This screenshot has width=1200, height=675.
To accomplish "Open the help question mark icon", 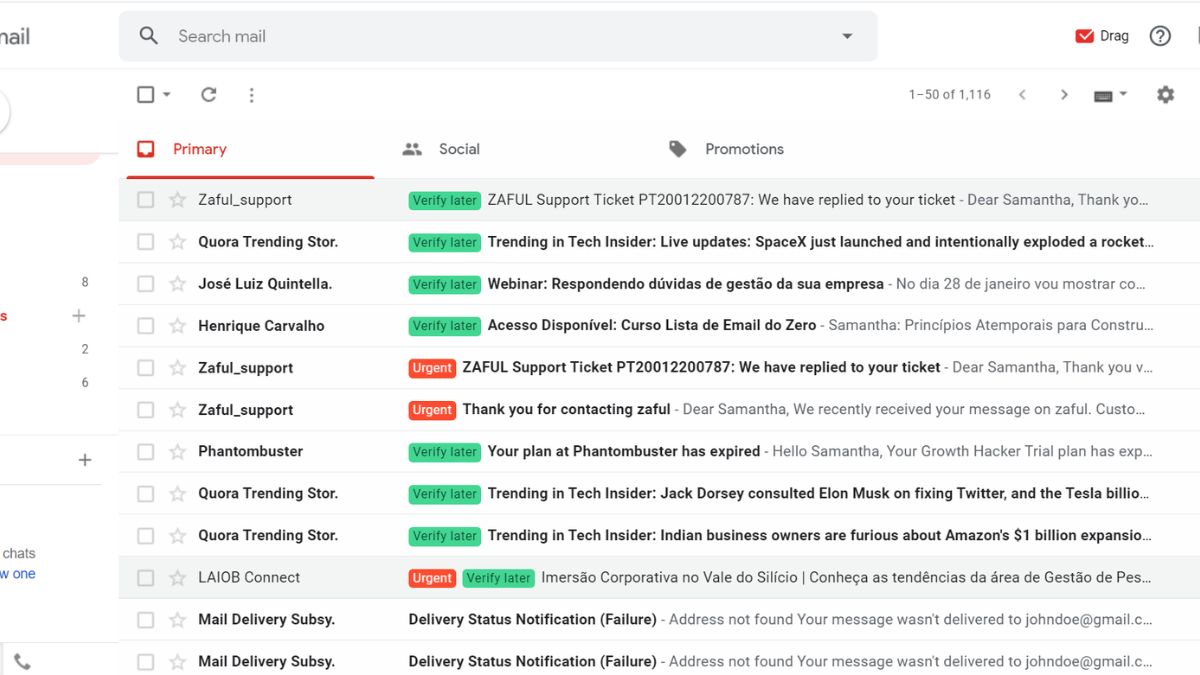I will 1160,36.
